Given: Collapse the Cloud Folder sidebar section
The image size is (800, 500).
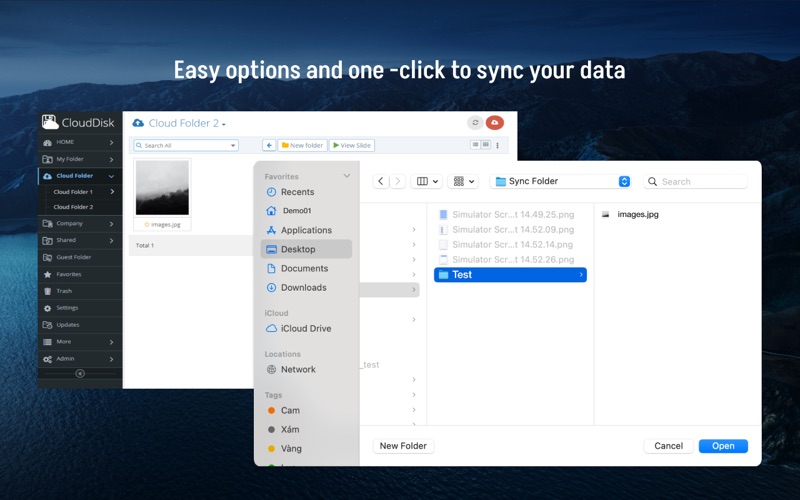Looking at the screenshot, I should [x=111, y=176].
